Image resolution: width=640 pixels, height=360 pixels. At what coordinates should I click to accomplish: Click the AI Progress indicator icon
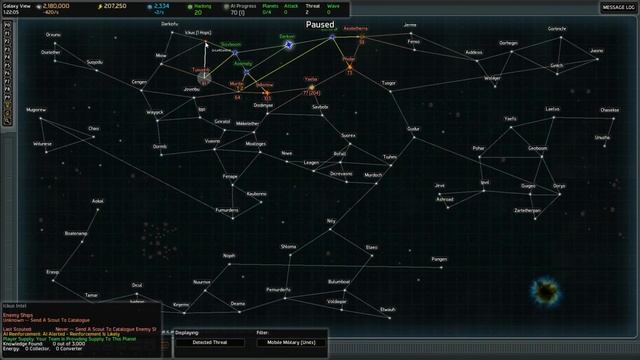tap(226, 7)
